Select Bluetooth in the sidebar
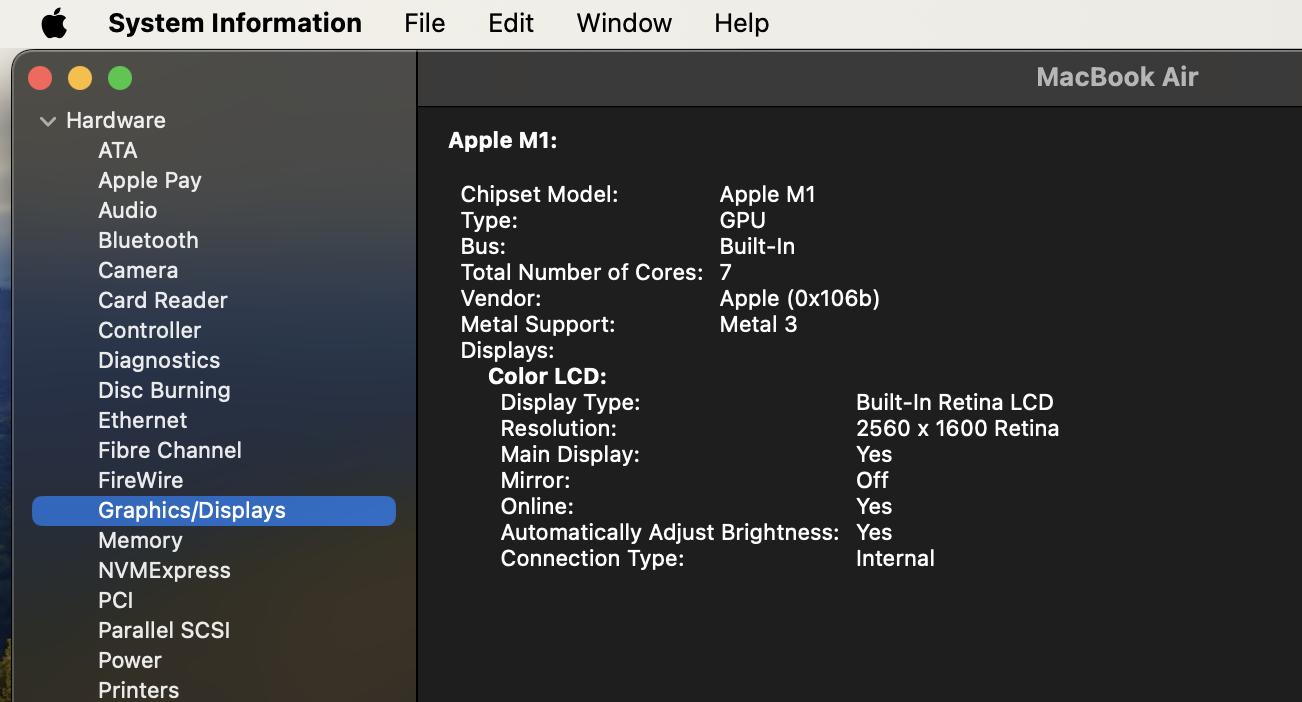Image resolution: width=1302 pixels, height=702 pixels. coord(148,240)
